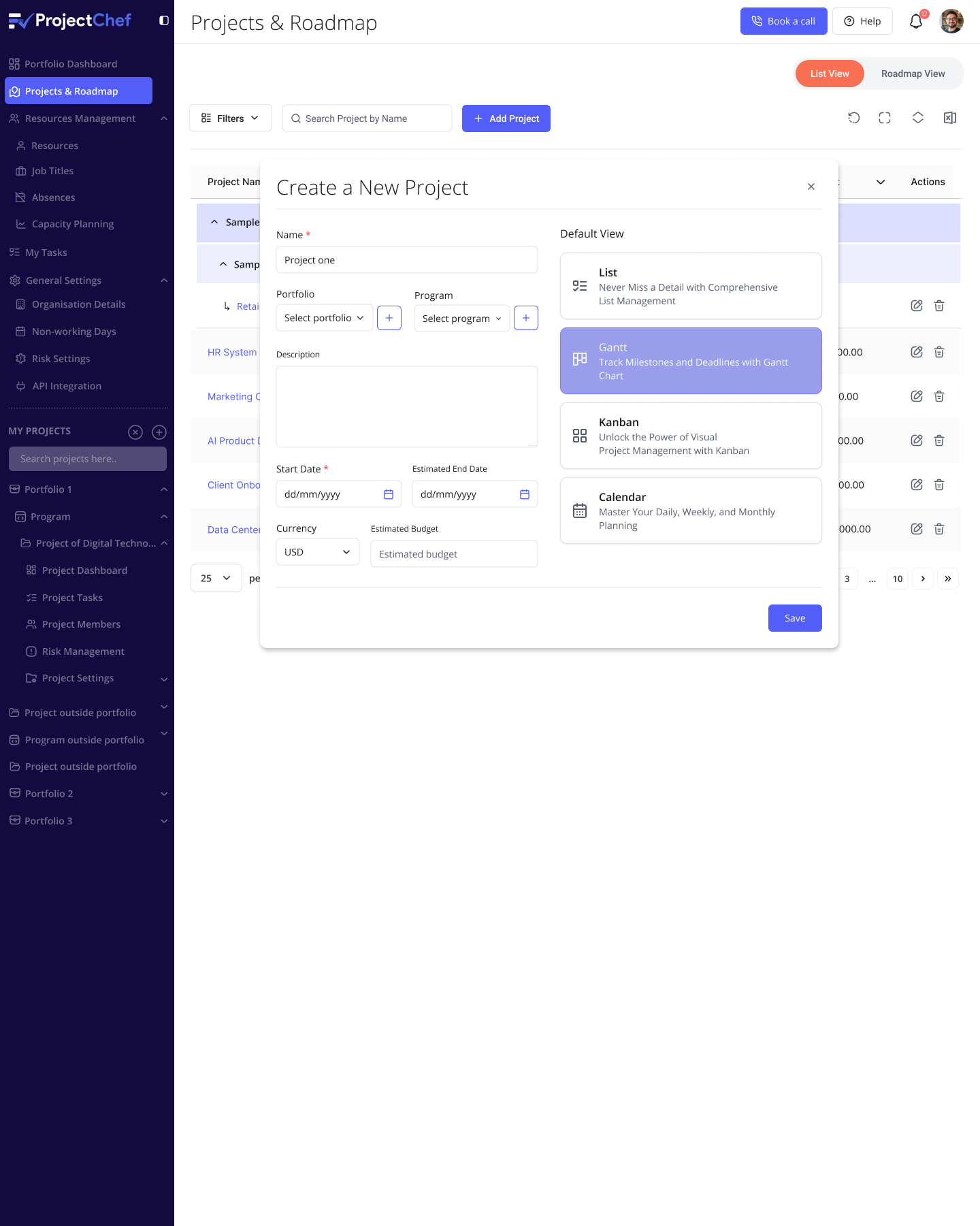This screenshot has width=980, height=1226.
Task: Click the Save button
Action: [x=794, y=618]
